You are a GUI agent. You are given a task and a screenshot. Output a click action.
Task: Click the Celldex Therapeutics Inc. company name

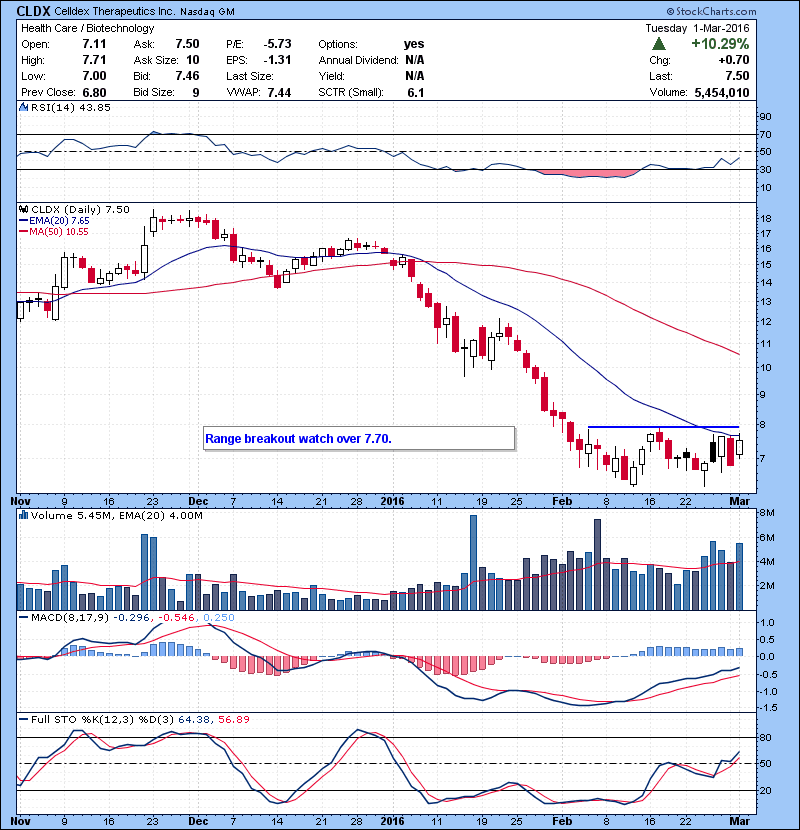pyautogui.click(x=115, y=11)
